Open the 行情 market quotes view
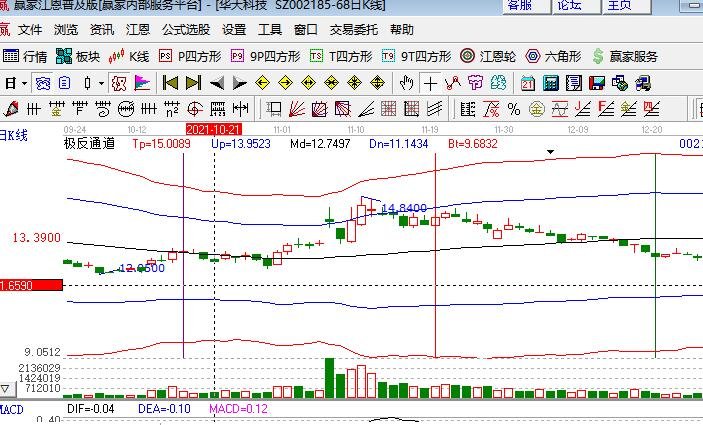 (x=25, y=56)
